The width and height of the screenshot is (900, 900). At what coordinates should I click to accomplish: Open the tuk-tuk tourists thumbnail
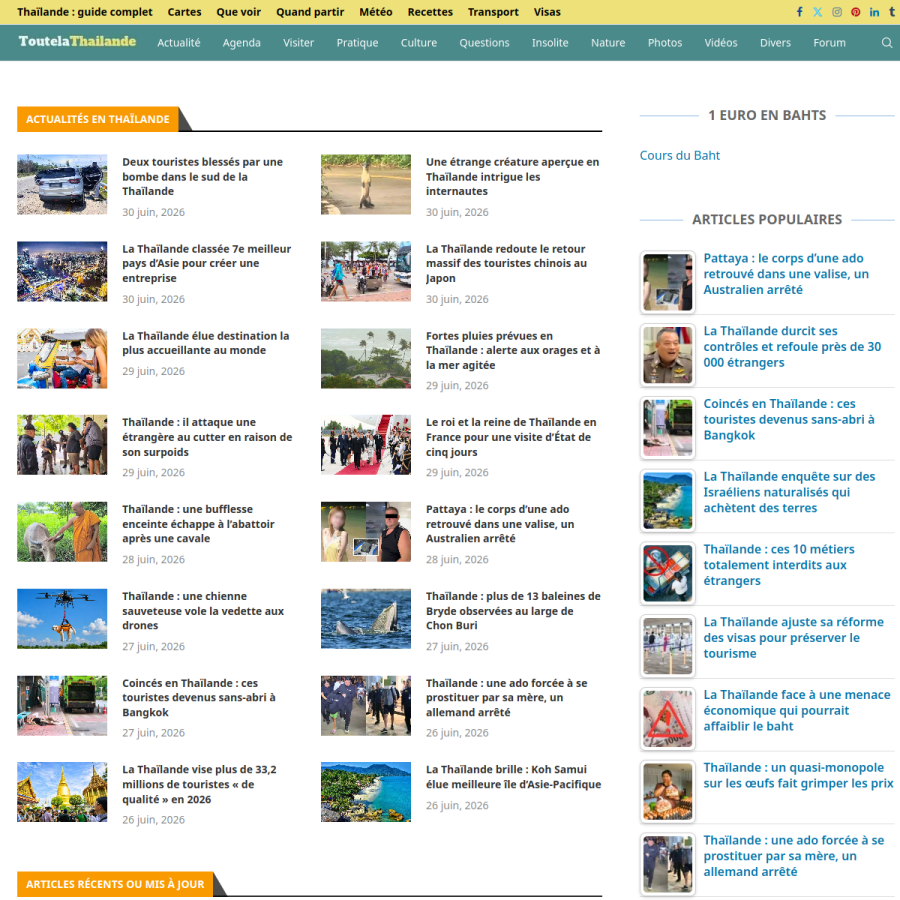click(62, 358)
